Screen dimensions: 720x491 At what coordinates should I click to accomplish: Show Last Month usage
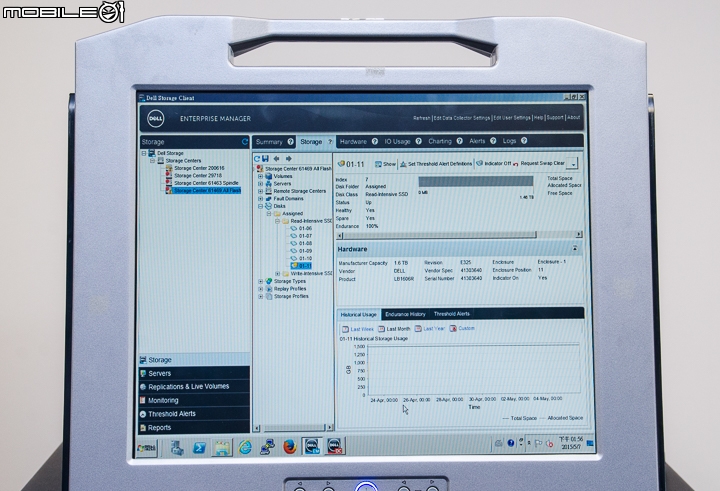point(394,329)
